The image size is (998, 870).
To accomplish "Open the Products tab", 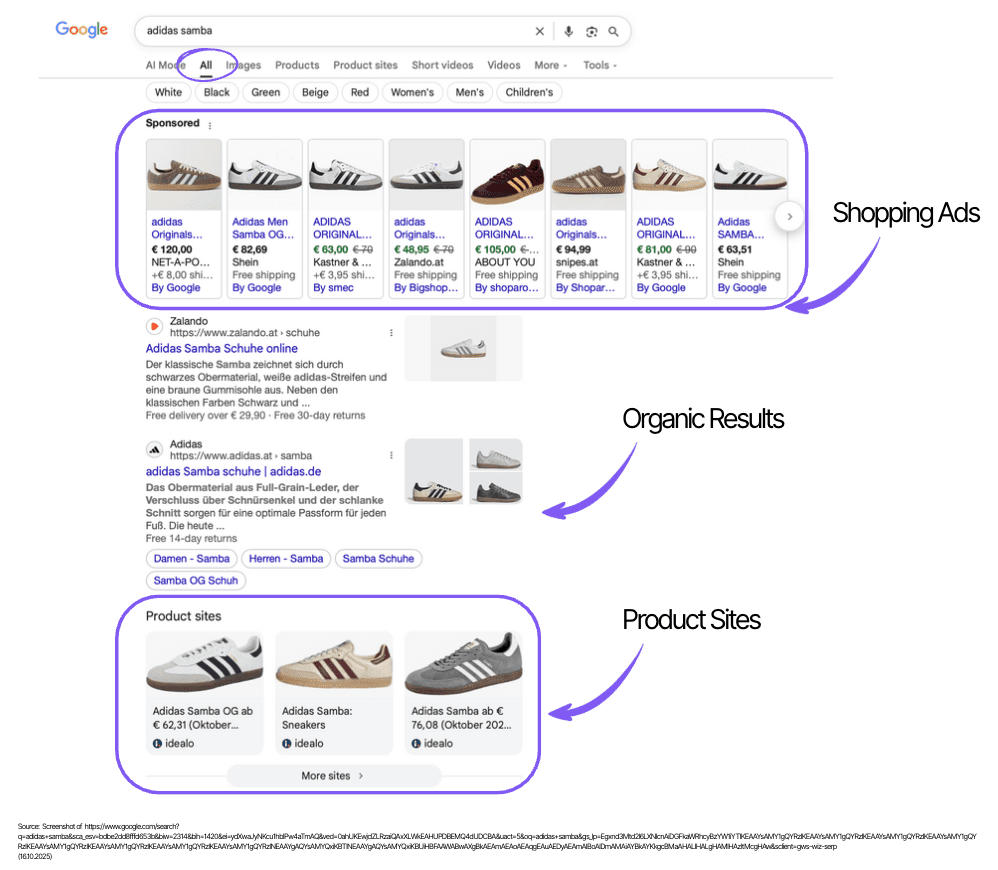I will pos(297,65).
